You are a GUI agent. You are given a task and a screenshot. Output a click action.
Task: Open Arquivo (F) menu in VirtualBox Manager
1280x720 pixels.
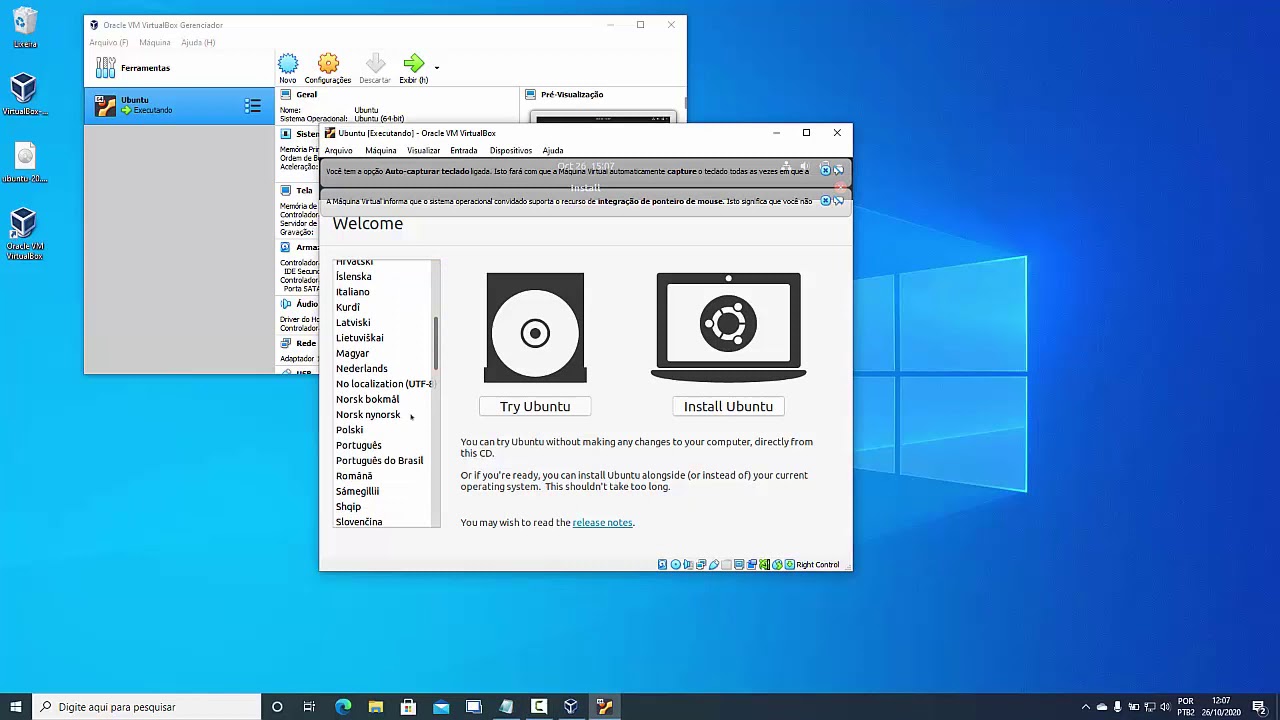click(x=108, y=42)
